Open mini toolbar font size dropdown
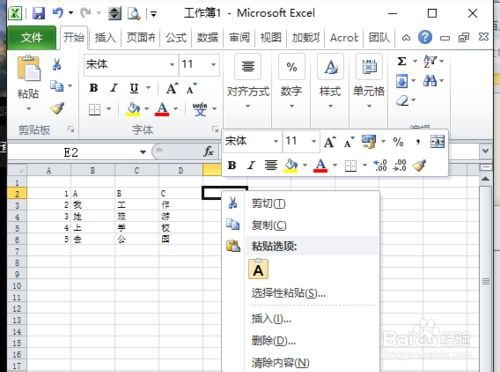 tap(313, 141)
